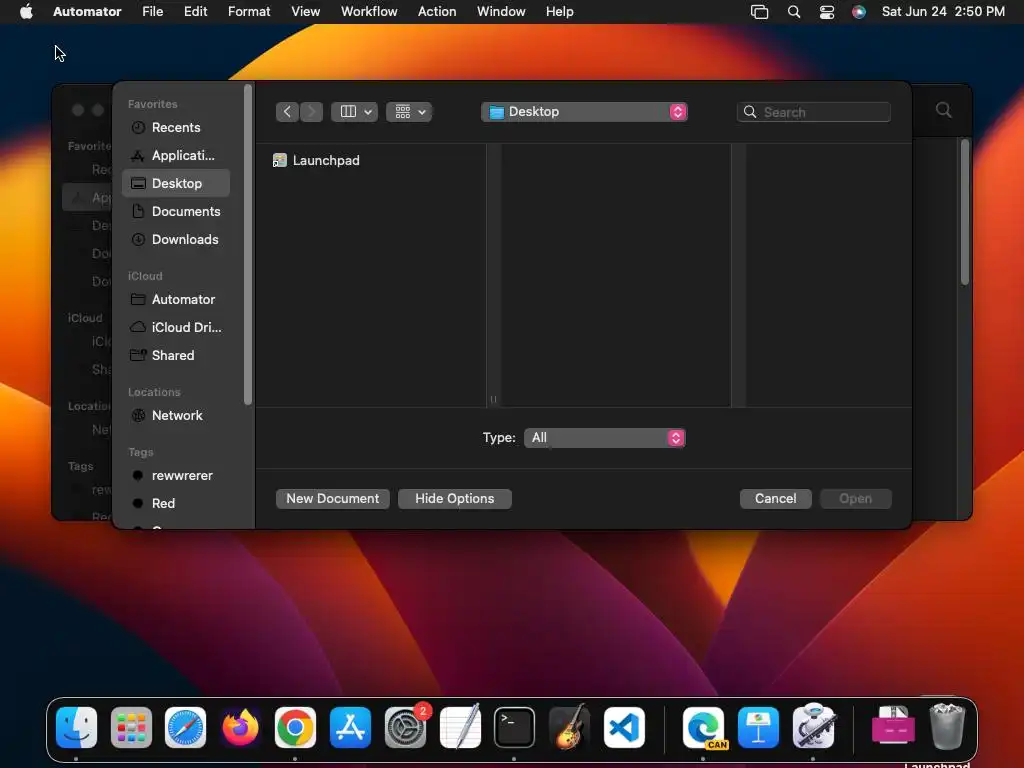
Task: Open Control Center from menu bar
Action: (827, 12)
